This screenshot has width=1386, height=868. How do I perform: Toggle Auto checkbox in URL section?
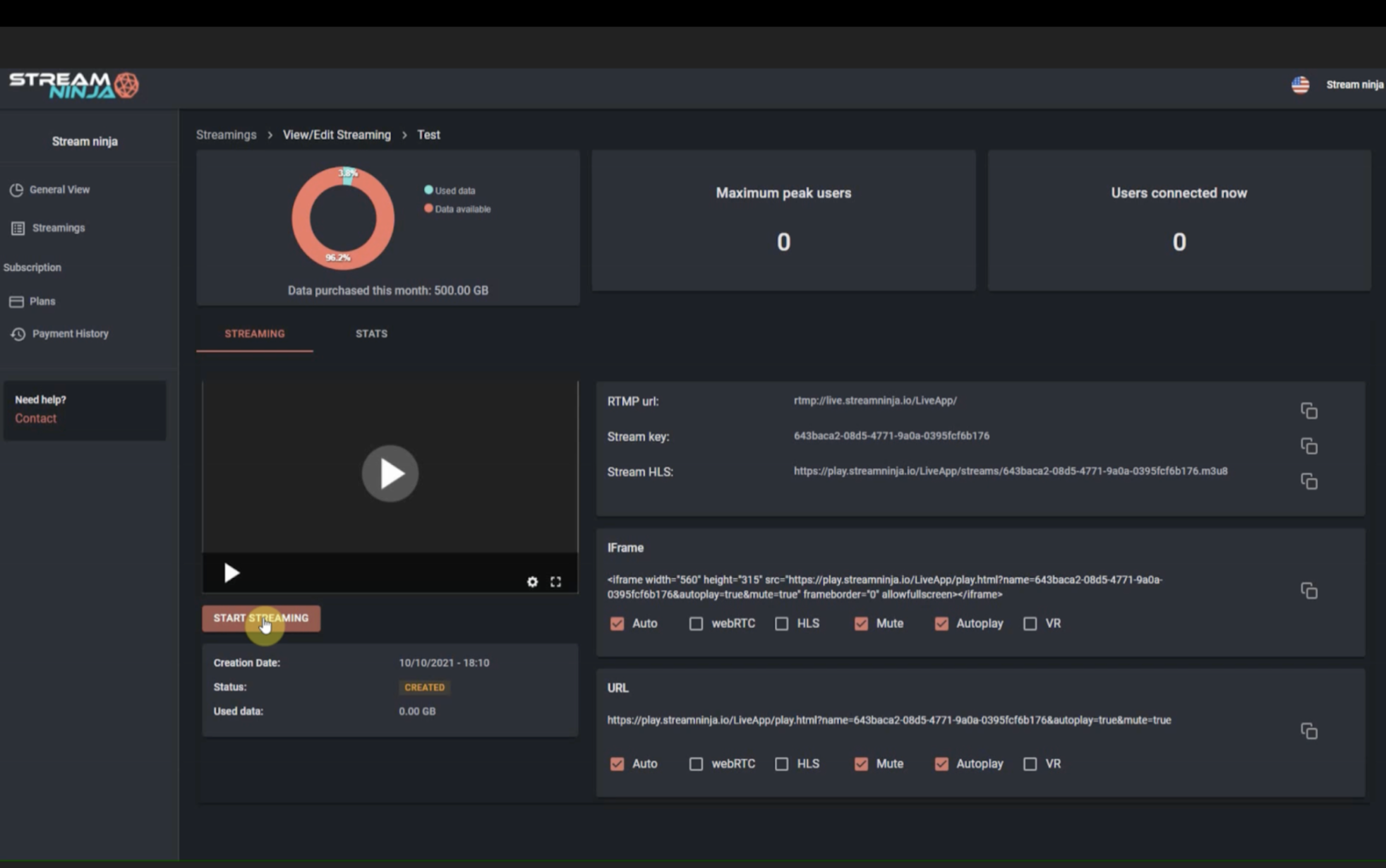click(617, 764)
